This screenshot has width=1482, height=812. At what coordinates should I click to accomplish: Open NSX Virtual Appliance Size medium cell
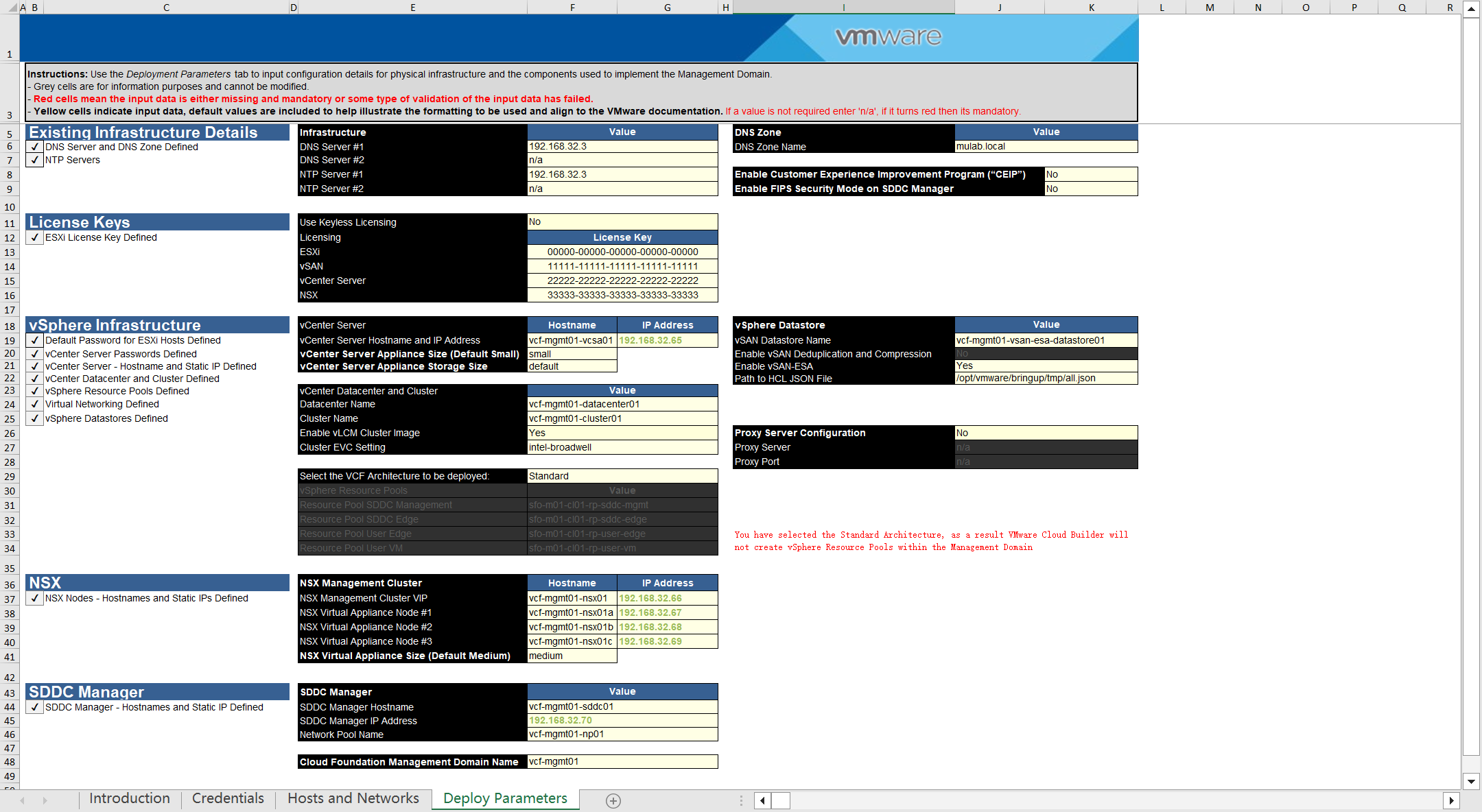(x=572, y=656)
